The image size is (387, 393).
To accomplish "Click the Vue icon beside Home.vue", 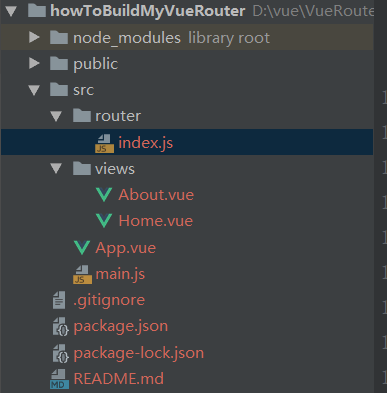I will coord(104,221).
